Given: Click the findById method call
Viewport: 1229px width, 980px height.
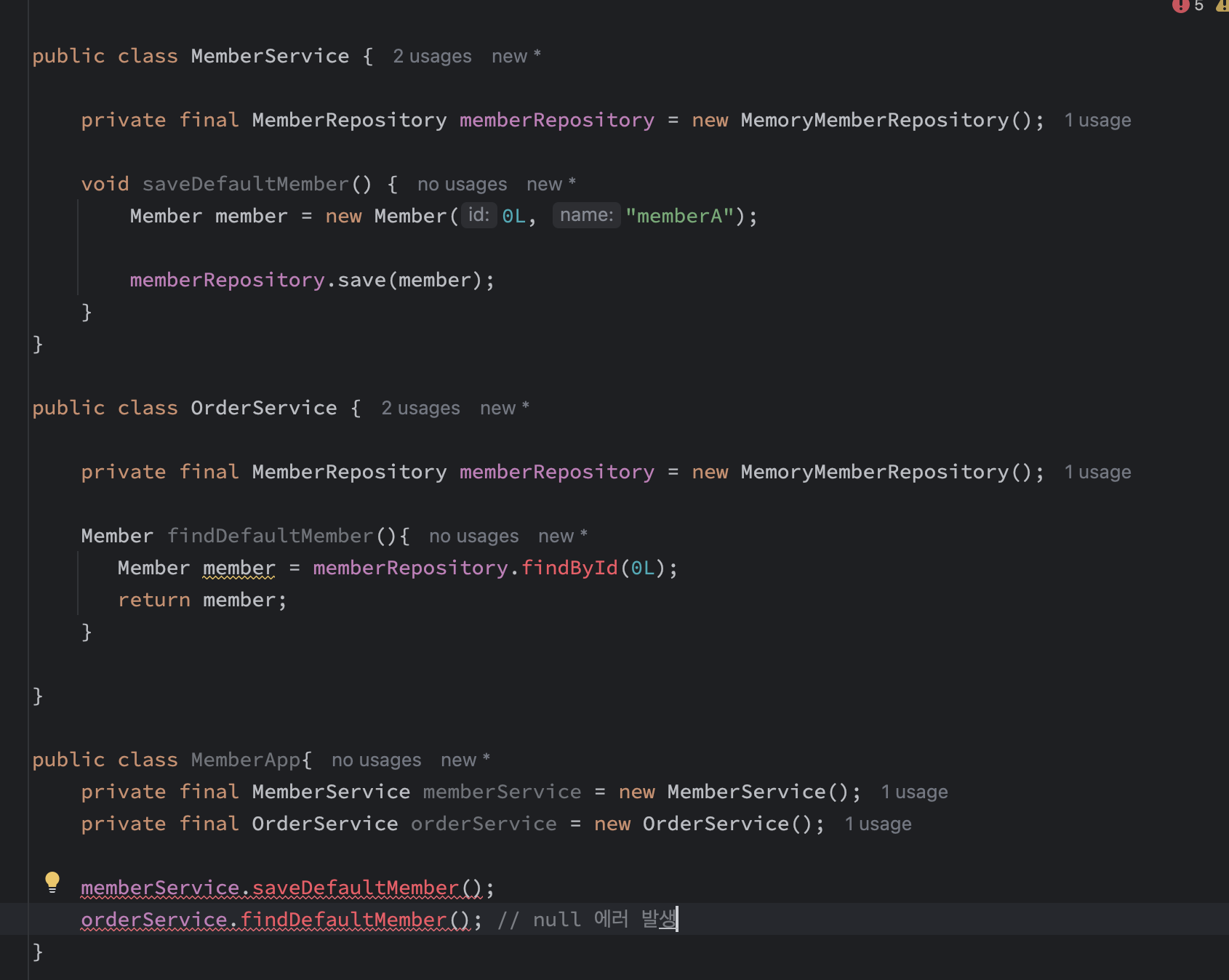Looking at the screenshot, I should [x=569, y=568].
